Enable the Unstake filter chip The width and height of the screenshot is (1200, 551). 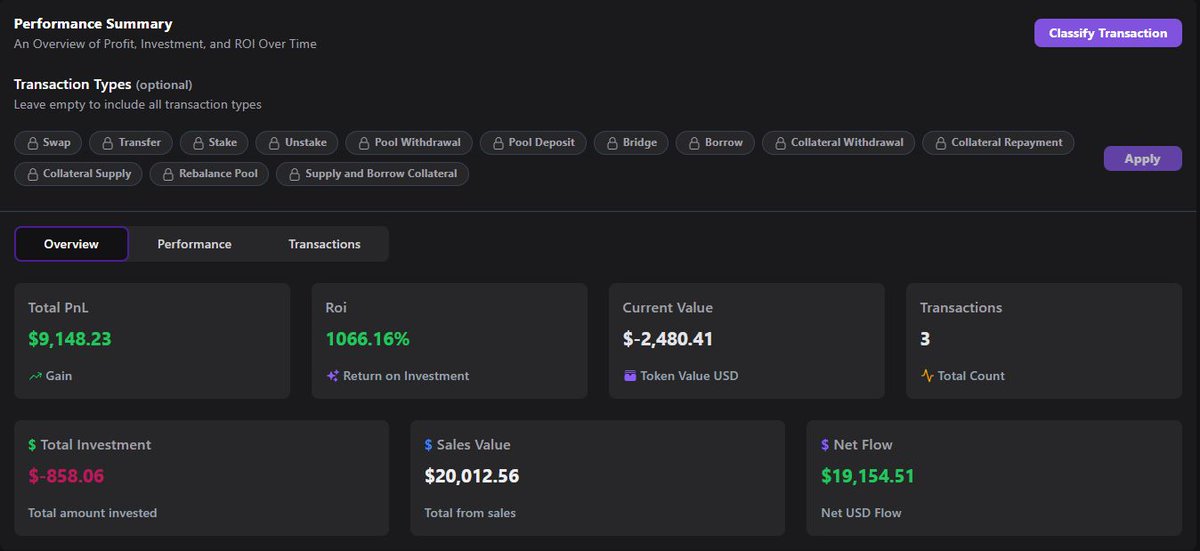click(297, 143)
